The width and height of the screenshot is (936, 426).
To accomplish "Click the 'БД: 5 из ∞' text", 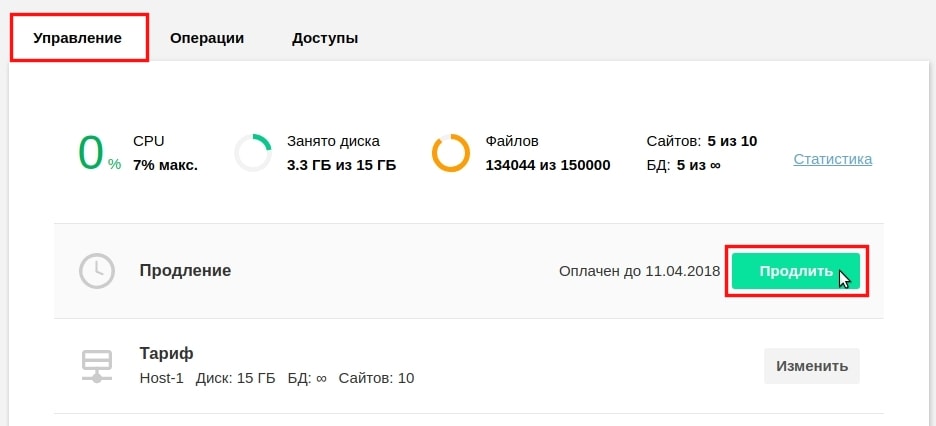I will (x=683, y=165).
